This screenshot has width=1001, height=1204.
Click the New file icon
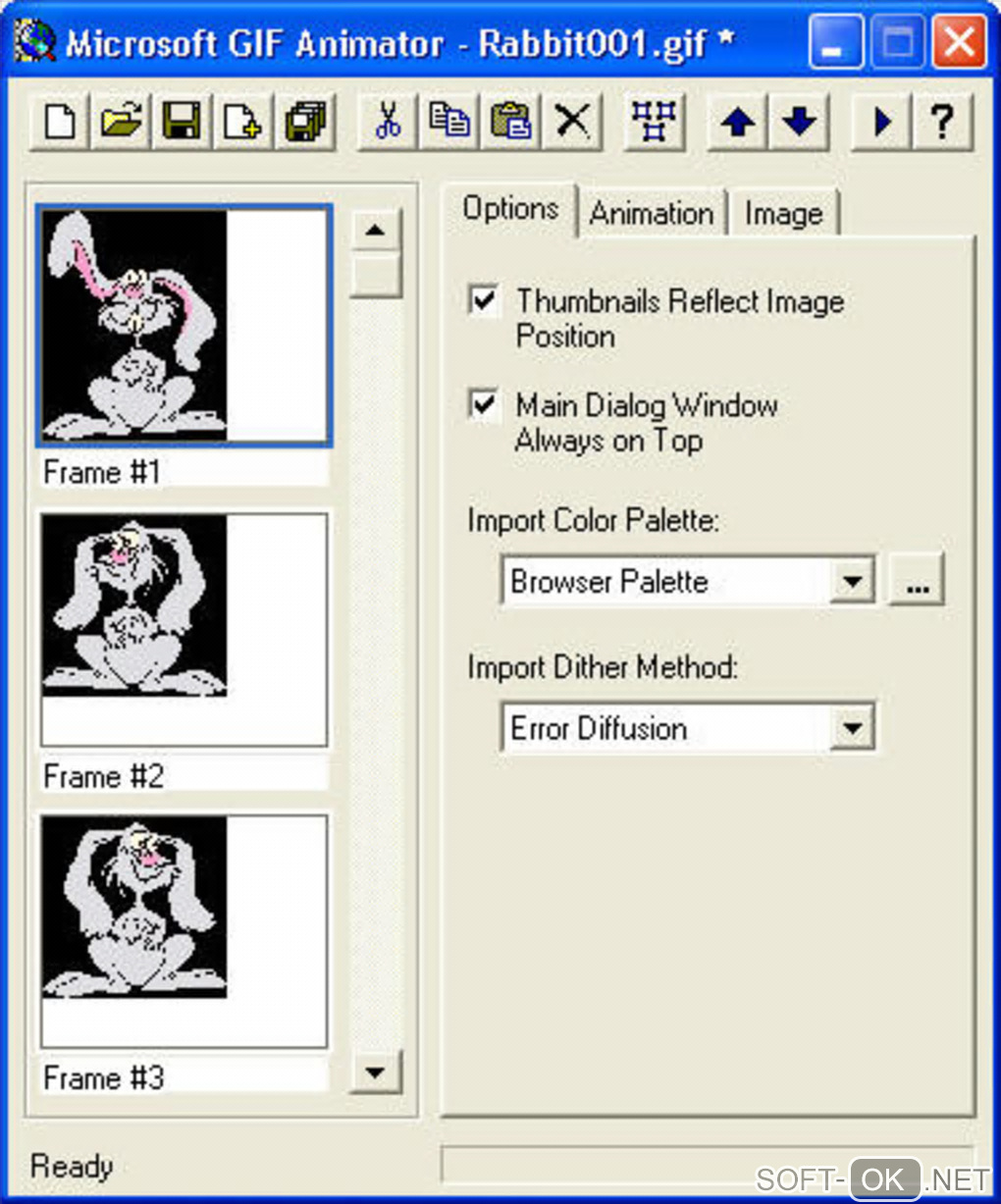[60, 122]
